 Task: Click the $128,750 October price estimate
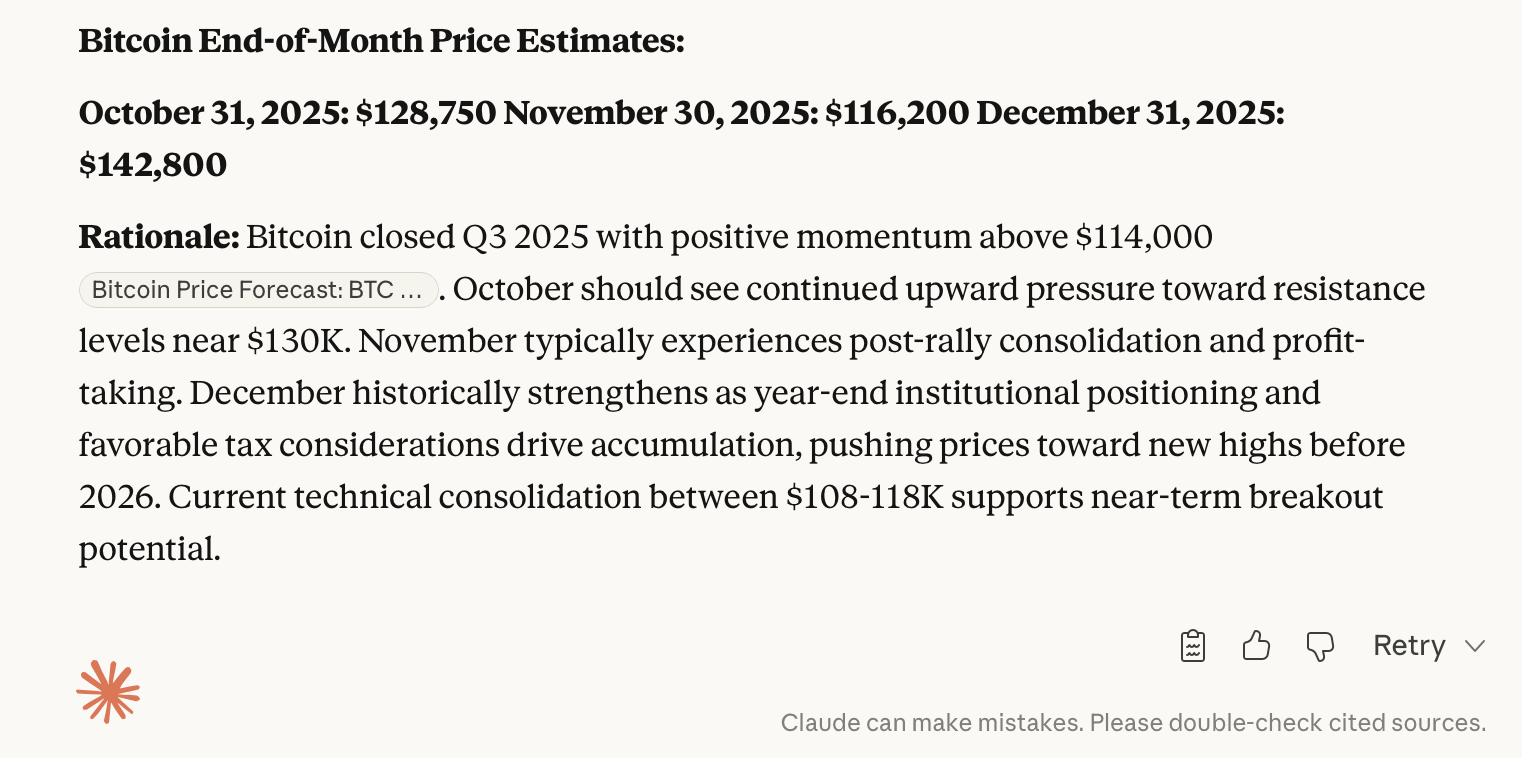click(x=425, y=113)
